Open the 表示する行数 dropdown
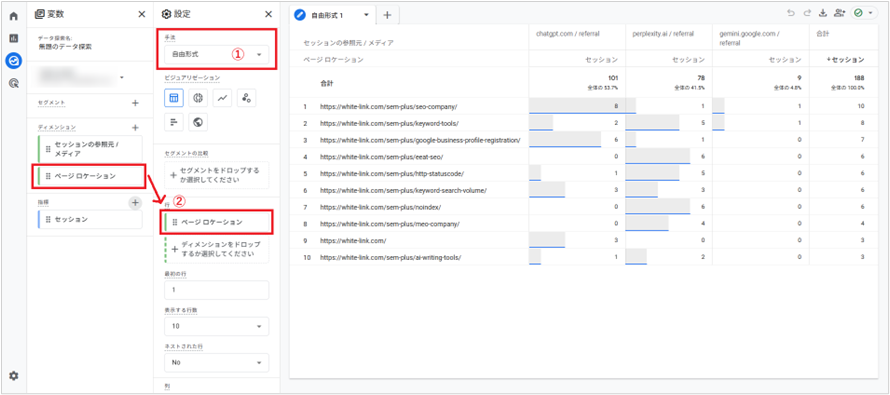 click(x=216, y=326)
